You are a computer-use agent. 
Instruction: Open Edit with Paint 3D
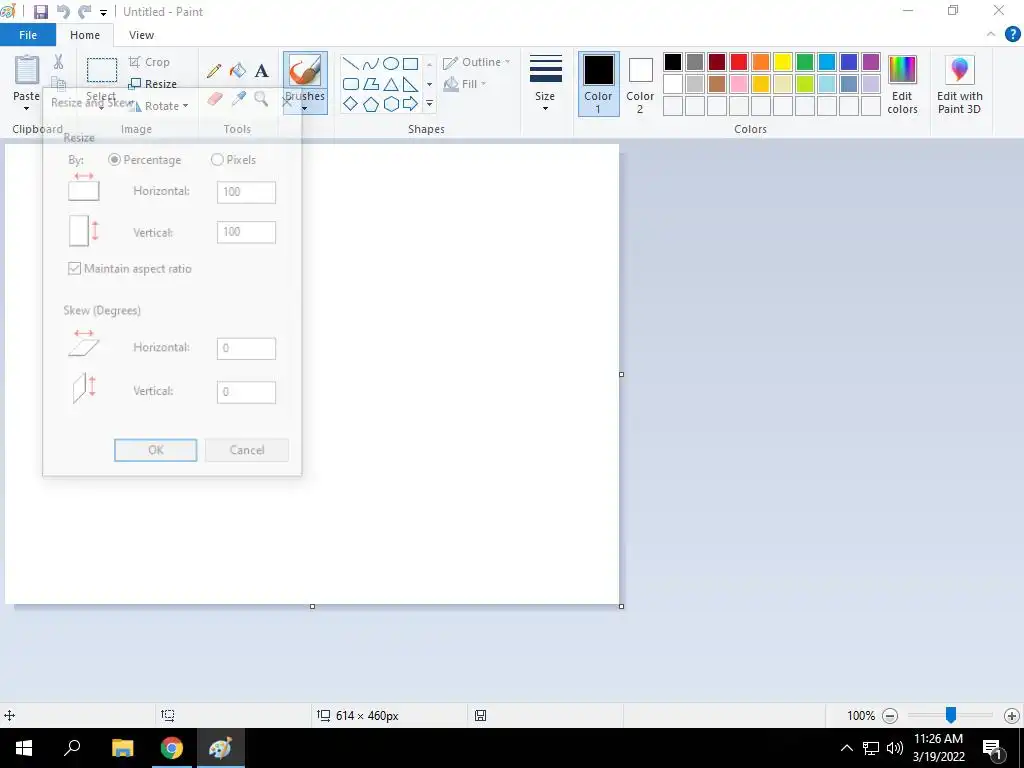click(959, 84)
